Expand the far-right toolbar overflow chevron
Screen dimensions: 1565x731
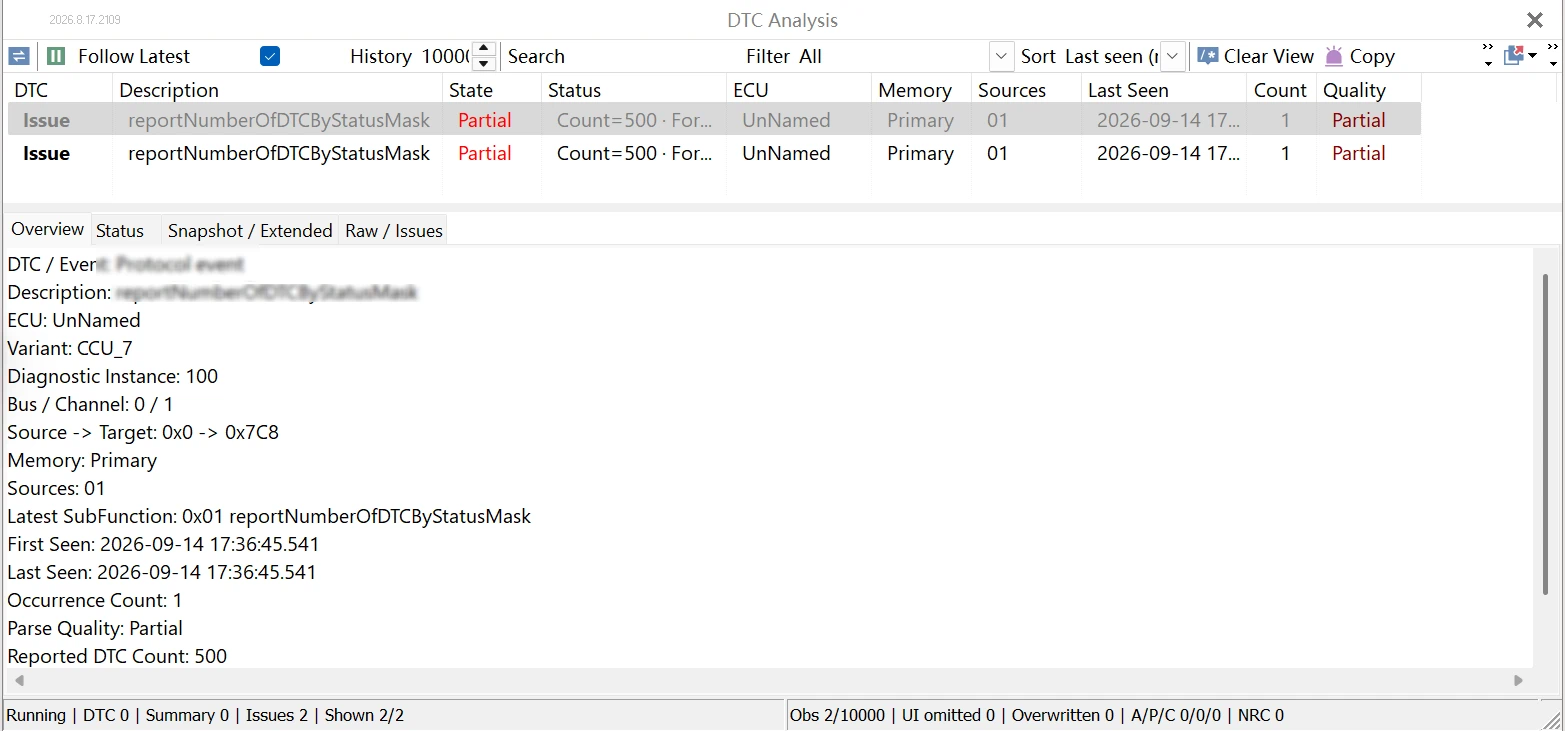(1553, 56)
